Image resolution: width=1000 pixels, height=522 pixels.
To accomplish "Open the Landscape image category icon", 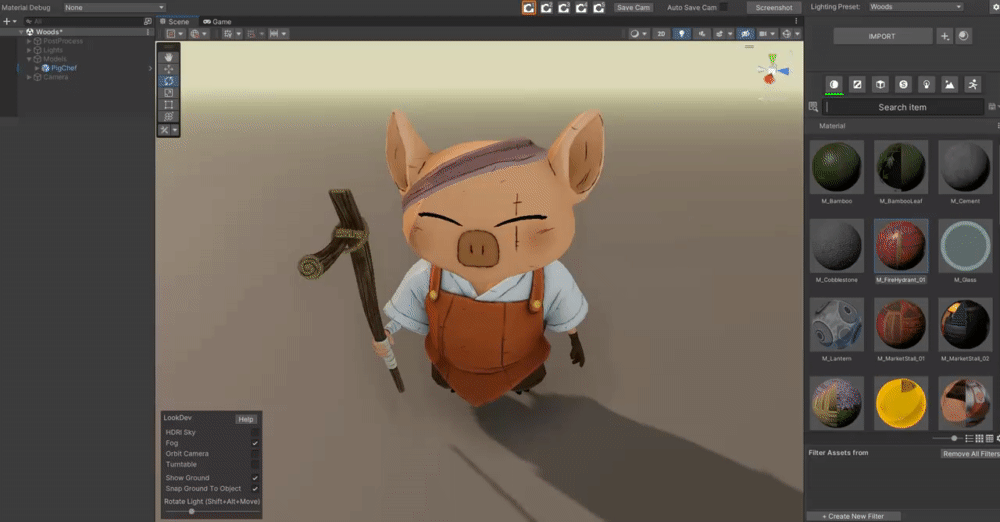I will pos(950,84).
